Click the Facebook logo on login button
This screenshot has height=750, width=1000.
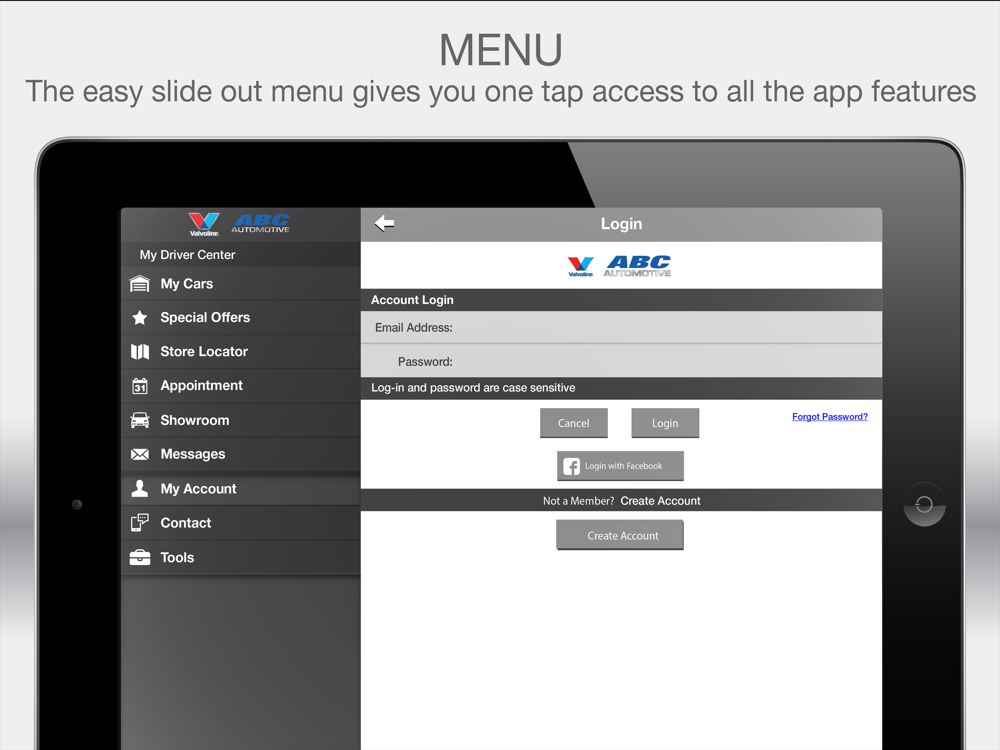(x=571, y=466)
